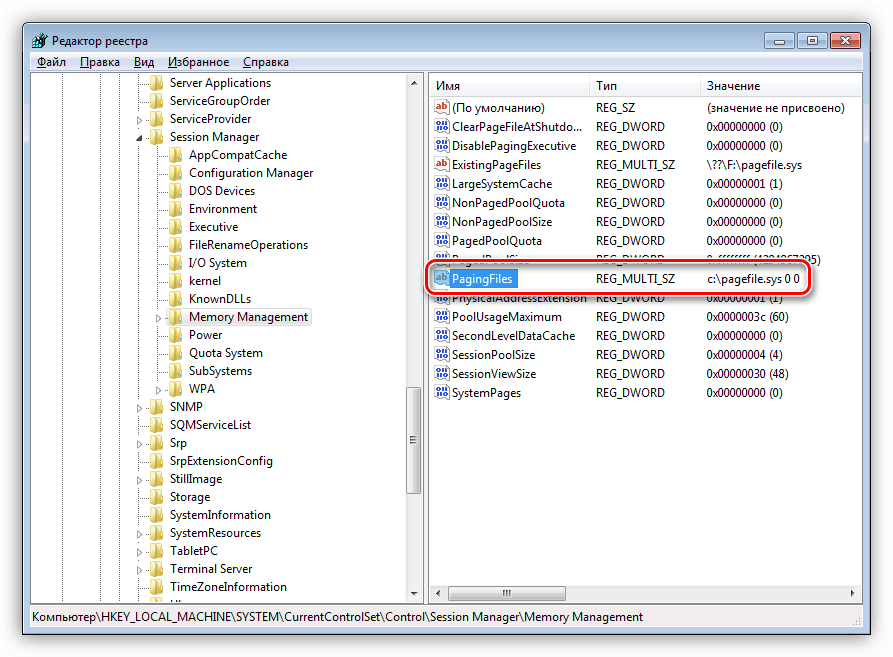
Task: Expand the Terminal Server tree node
Action: tap(140, 570)
